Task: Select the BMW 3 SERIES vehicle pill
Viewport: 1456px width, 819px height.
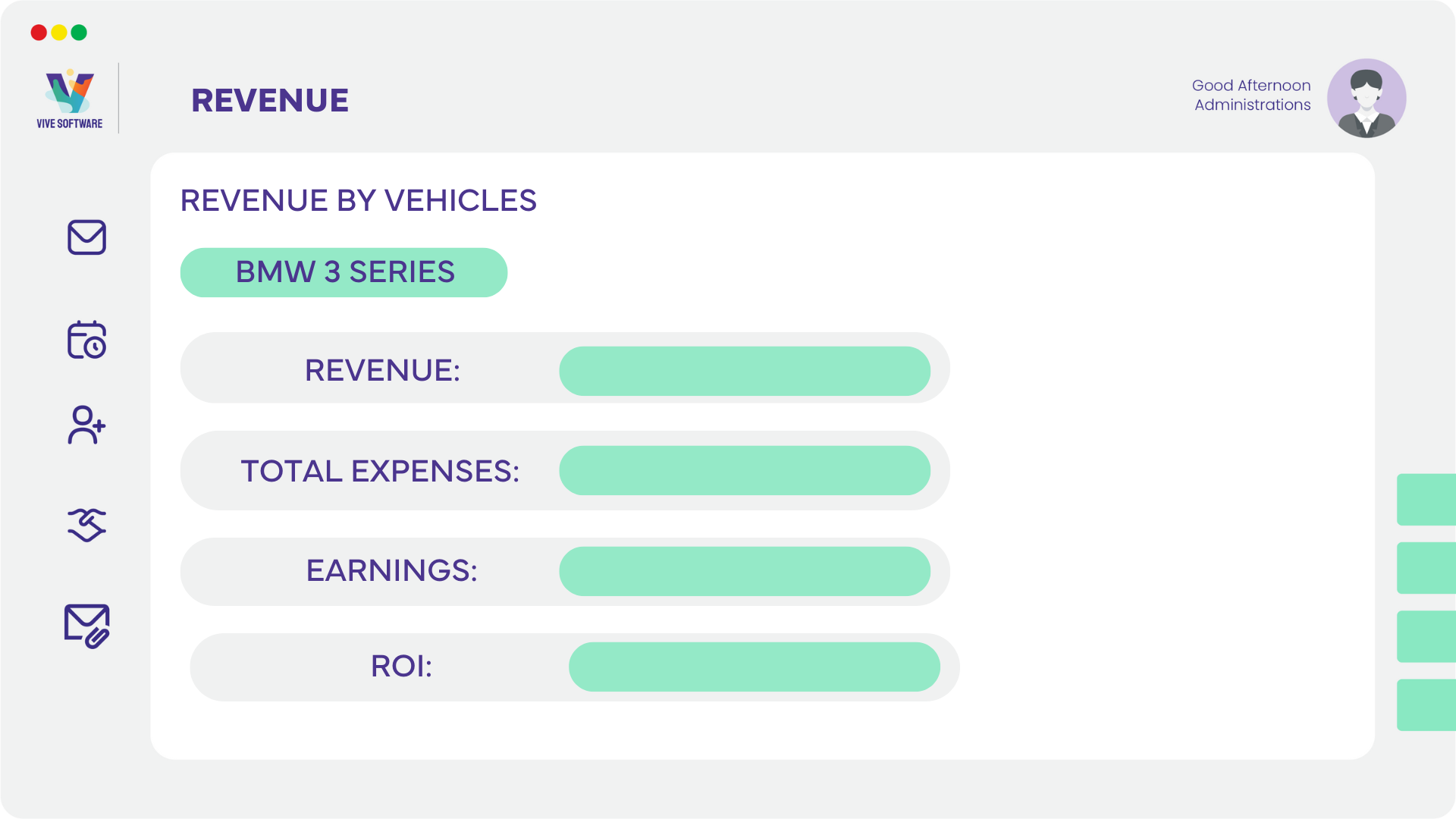Action: [x=344, y=272]
